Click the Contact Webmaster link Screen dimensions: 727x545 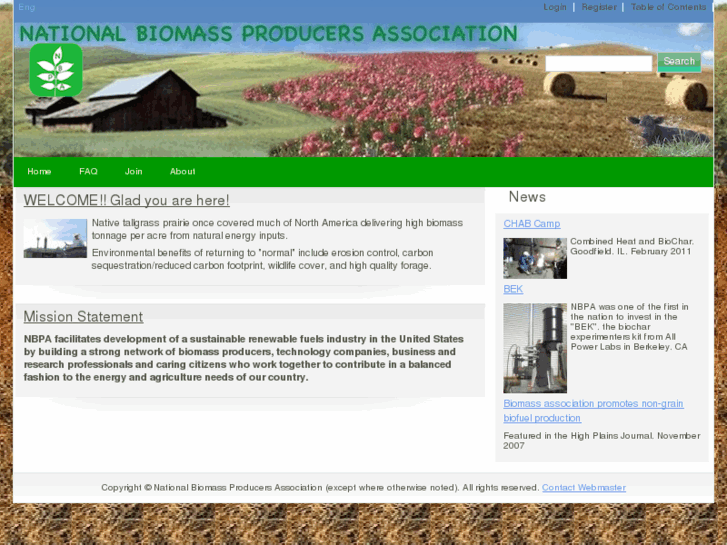[x=583, y=488]
